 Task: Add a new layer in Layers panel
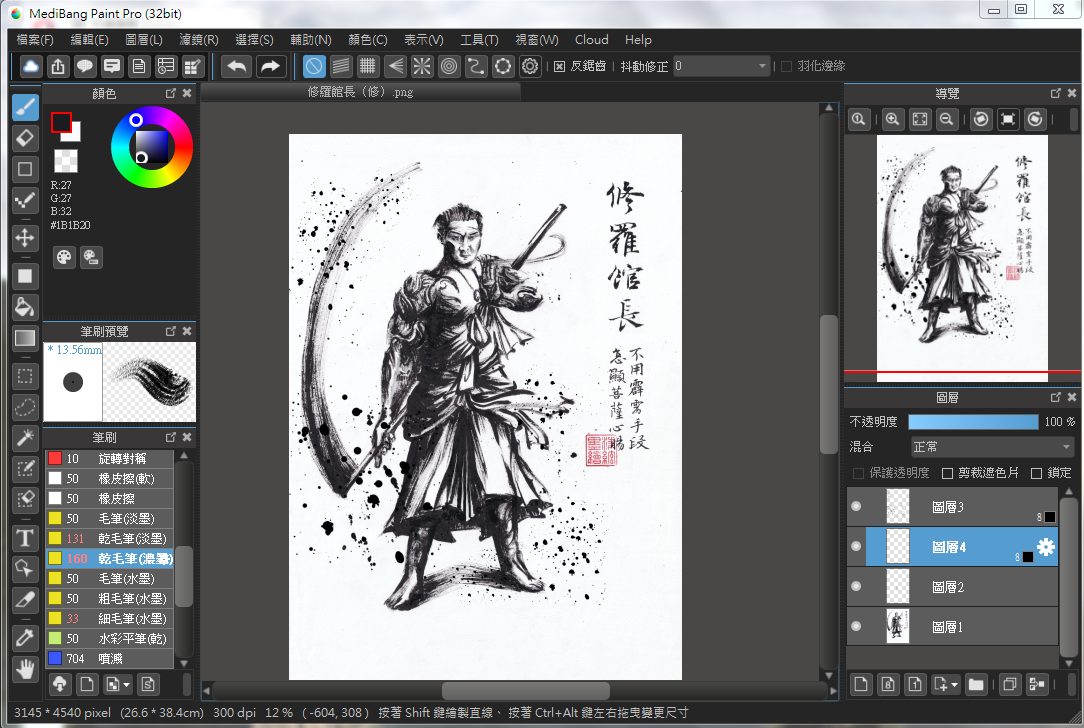pos(861,684)
